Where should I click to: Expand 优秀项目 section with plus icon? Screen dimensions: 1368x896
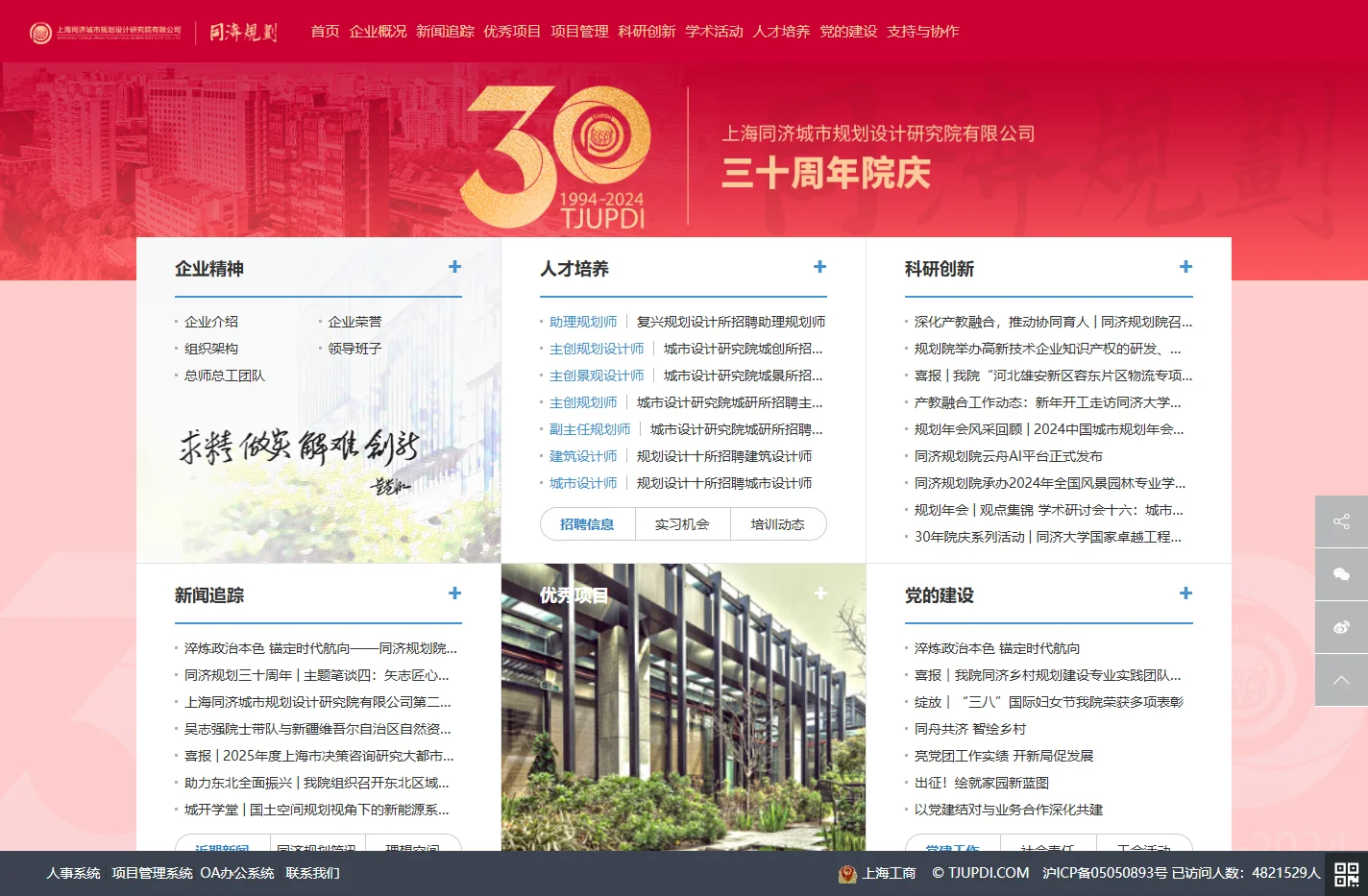pos(820,593)
